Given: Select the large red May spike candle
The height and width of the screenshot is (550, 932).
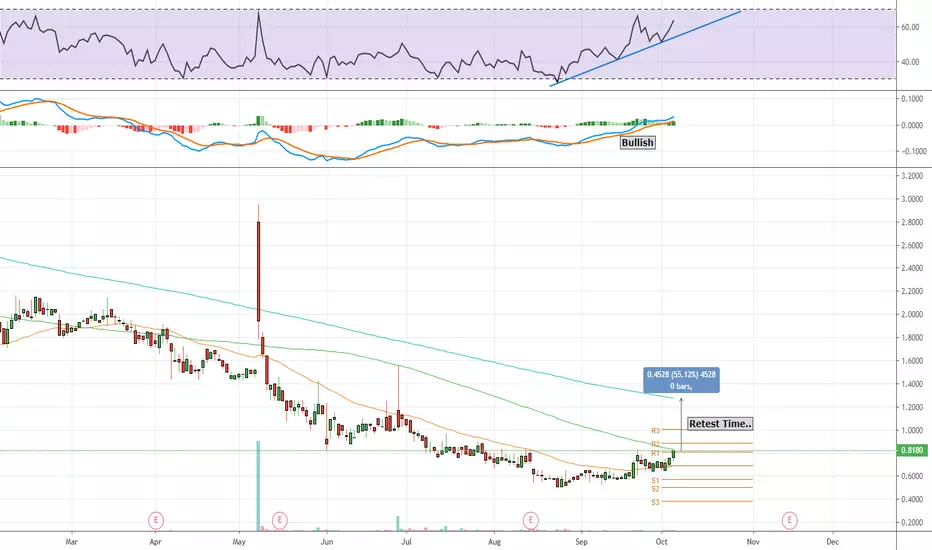Looking at the screenshot, I should [x=259, y=272].
